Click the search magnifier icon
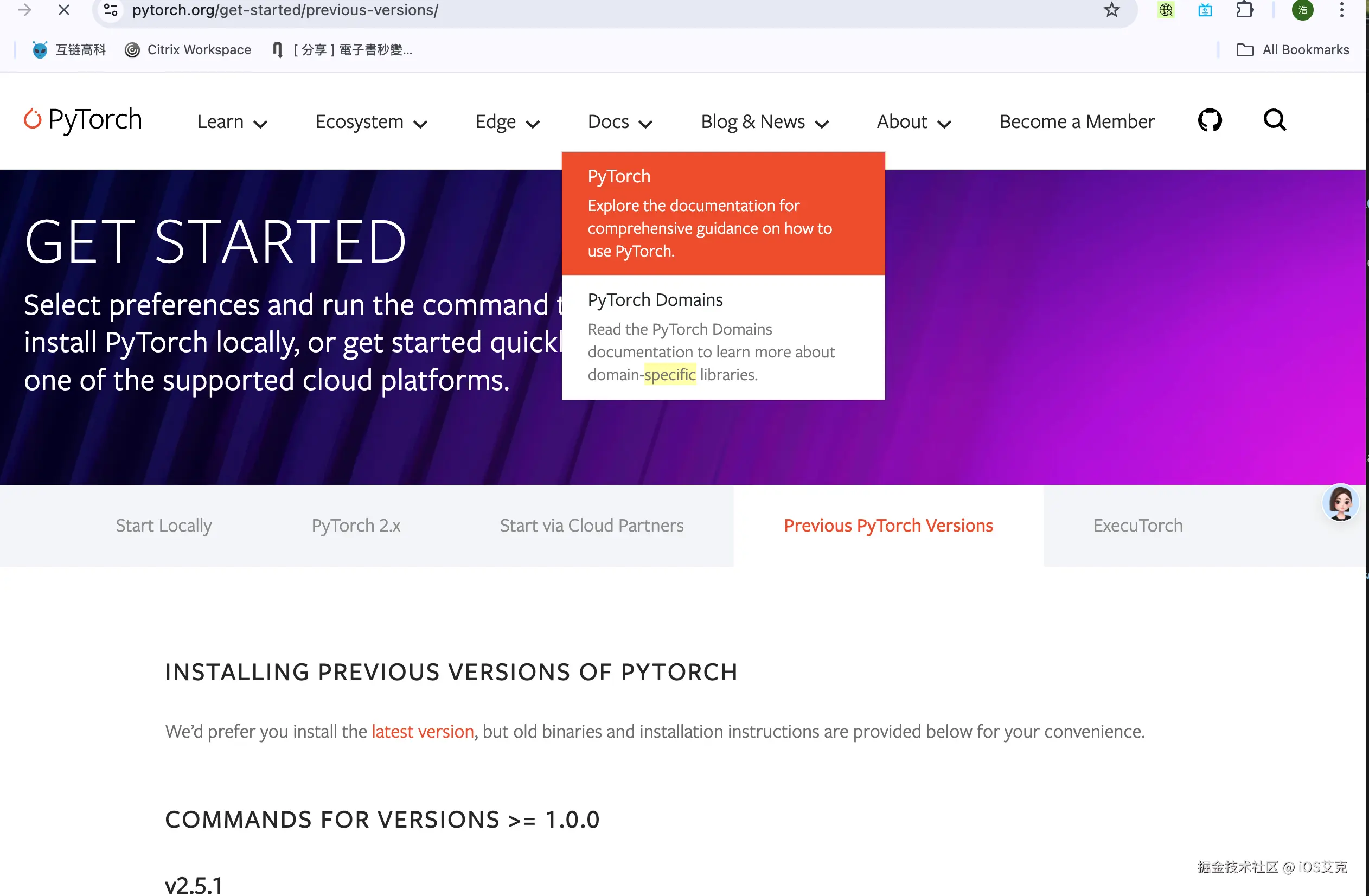 click(1274, 121)
